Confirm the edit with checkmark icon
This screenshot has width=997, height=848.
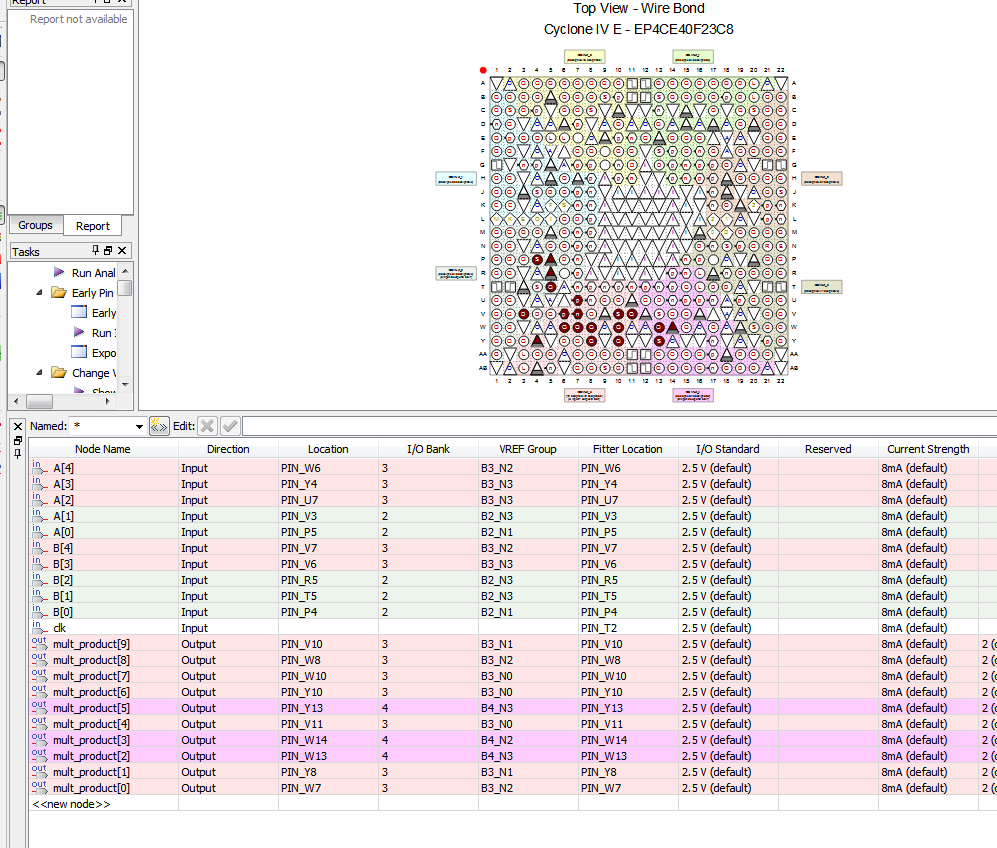pos(230,426)
